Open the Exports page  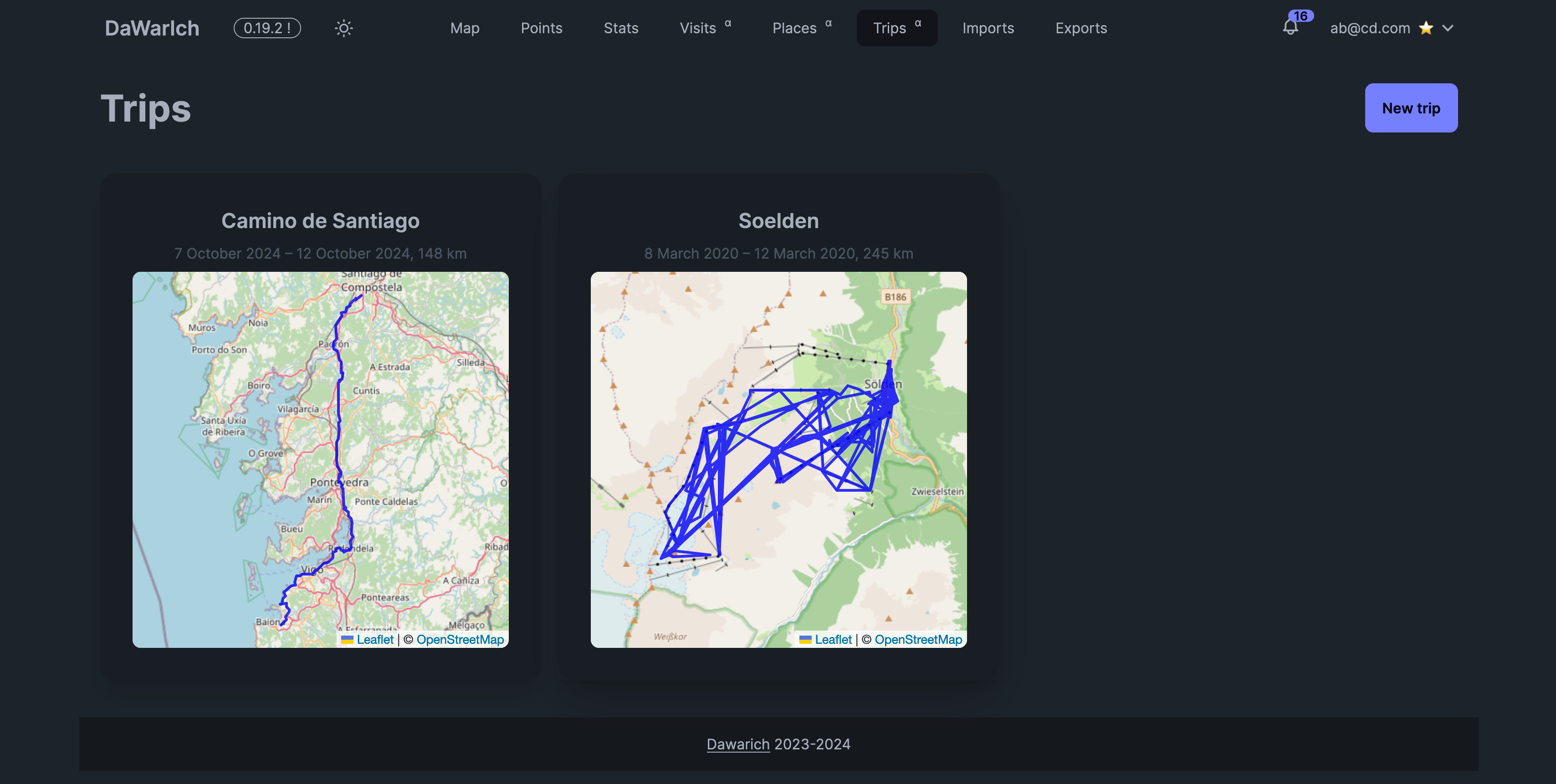coord(1080,28)
